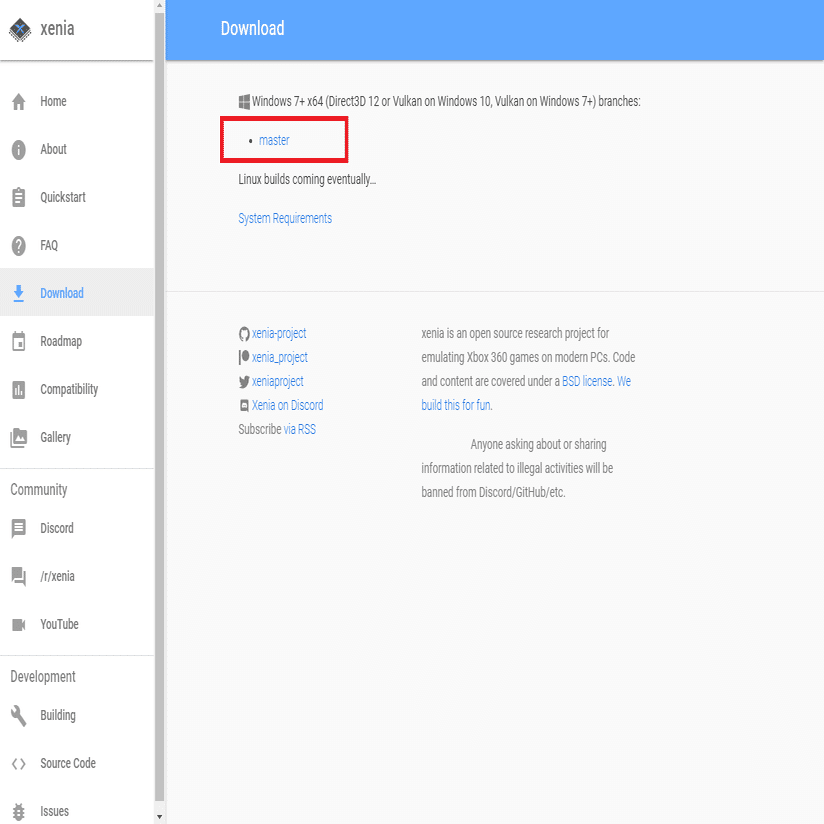Image resolution: width=824 pixels, height=824 pixels.
Task: Click the Download page header title
Action: click(x=252, y=28)
